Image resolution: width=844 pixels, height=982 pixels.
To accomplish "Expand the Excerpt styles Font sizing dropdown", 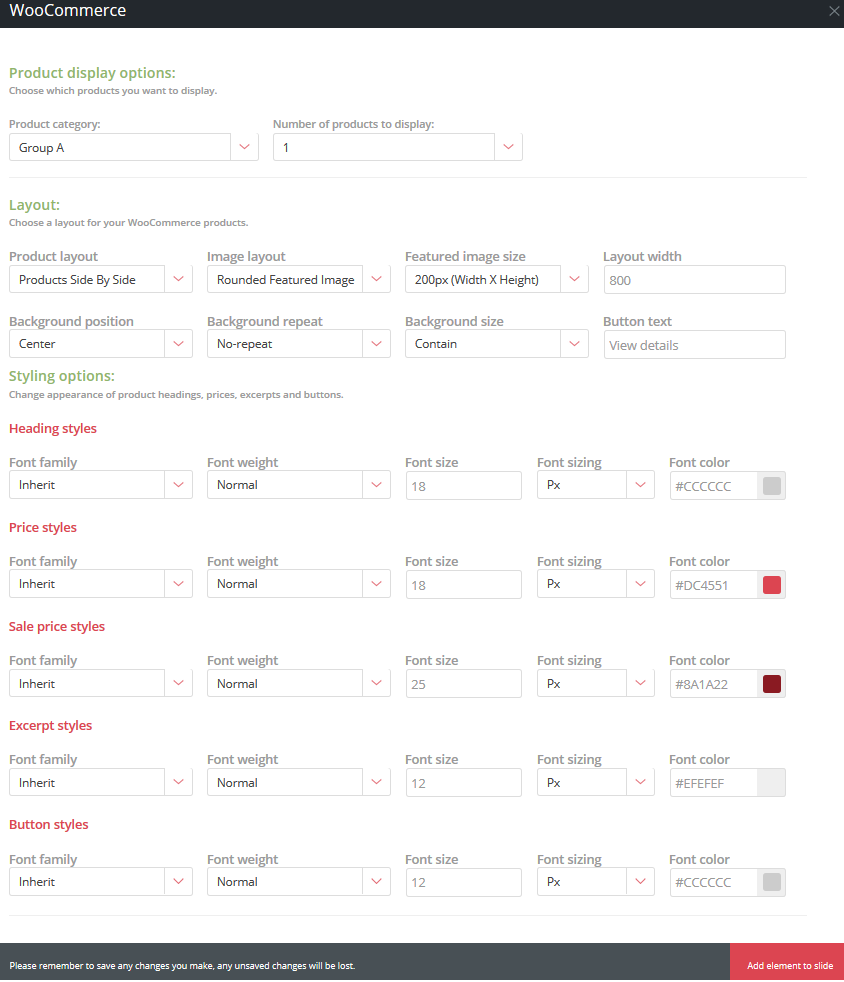I will coord(595,783).
